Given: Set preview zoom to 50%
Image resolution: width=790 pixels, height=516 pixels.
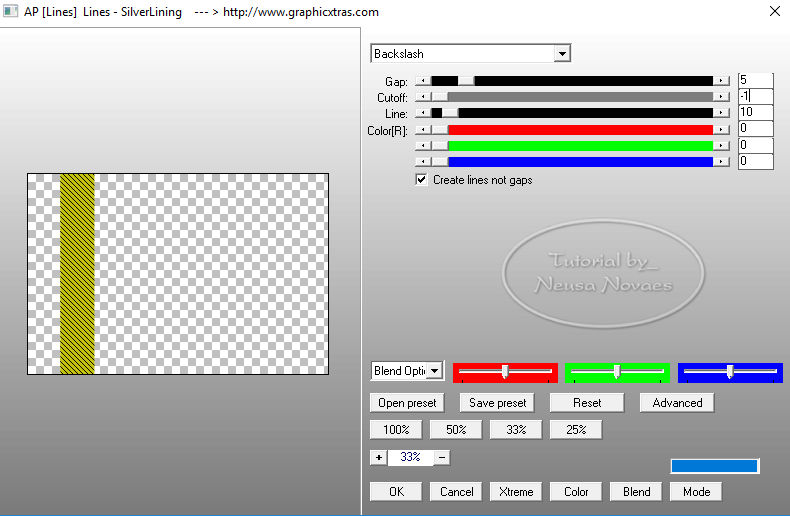Looking at the screenshot, I should [x=456, y=429].
